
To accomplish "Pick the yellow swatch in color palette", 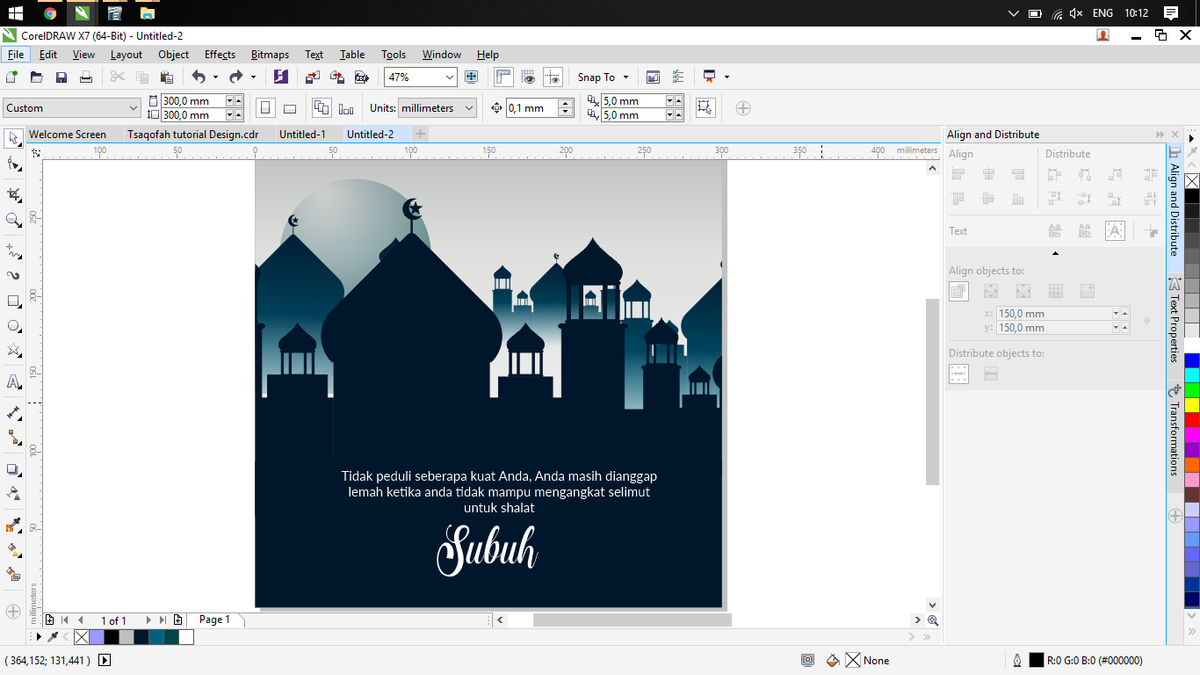I will pos(1192,404).
